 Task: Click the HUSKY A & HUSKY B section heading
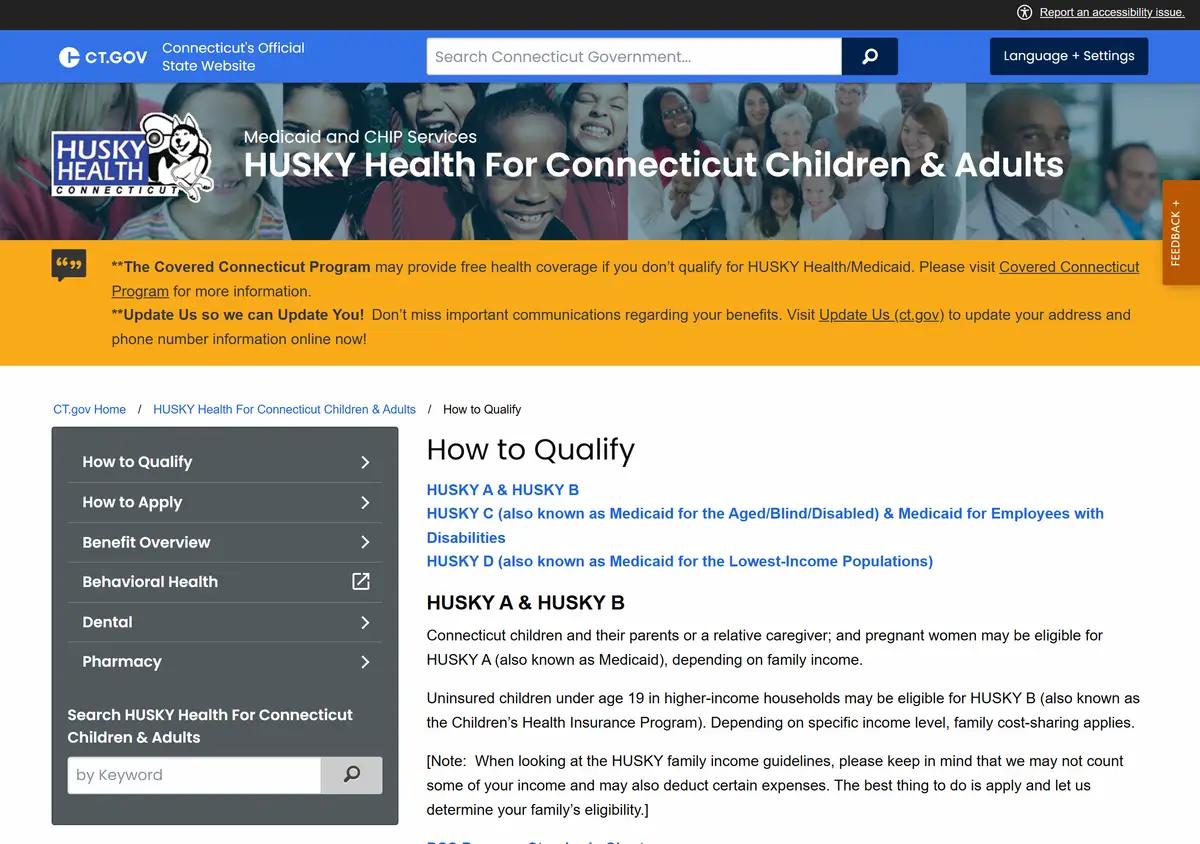[526, 603]
